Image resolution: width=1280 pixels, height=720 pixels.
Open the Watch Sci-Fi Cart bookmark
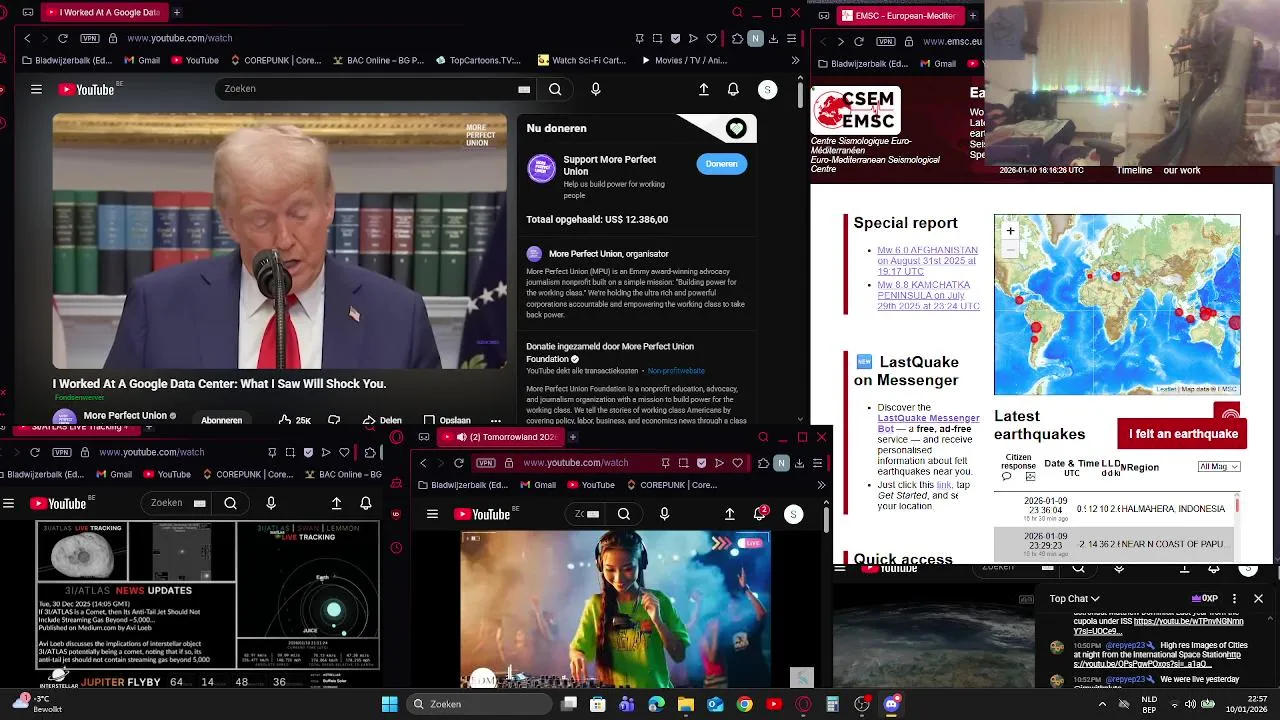click(x=580, y=60)
